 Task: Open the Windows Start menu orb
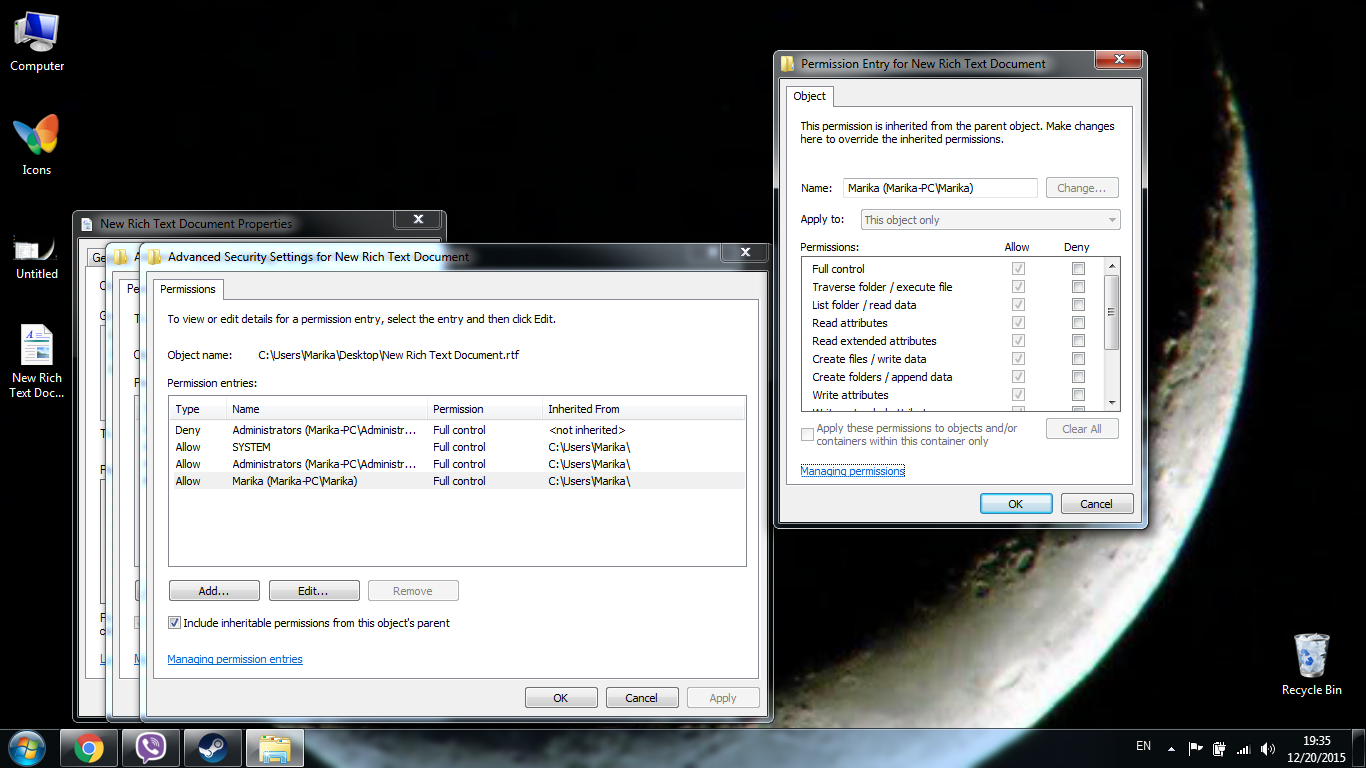click(27, 748)
